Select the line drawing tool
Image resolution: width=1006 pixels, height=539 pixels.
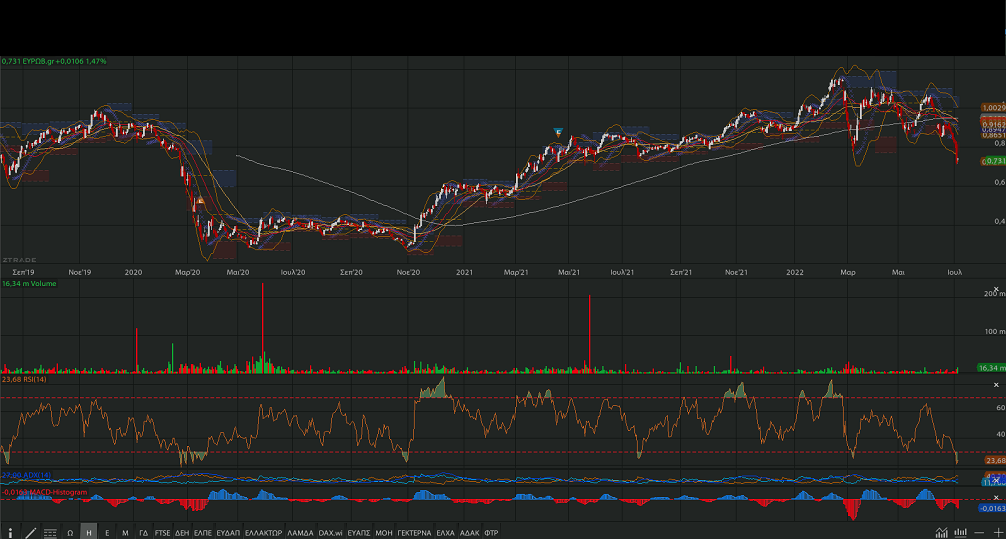(x=30, y=532)
